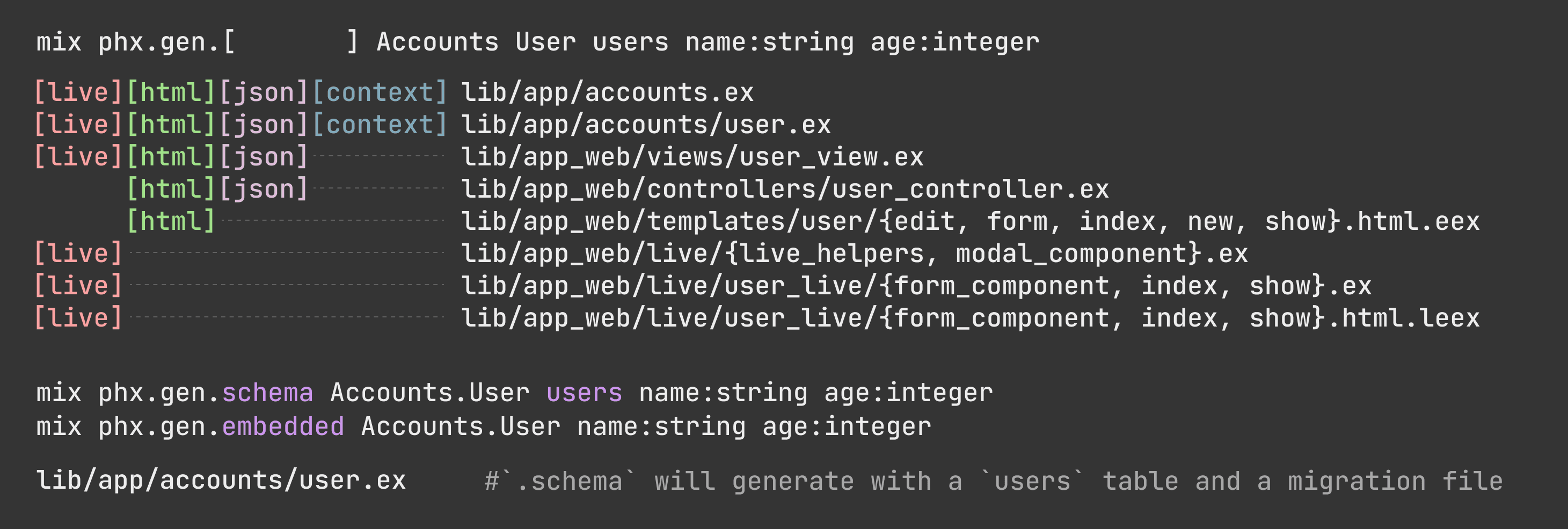Select the user_view.ex file path
The image size is (1568, 529).
click(x=692, y=157)
